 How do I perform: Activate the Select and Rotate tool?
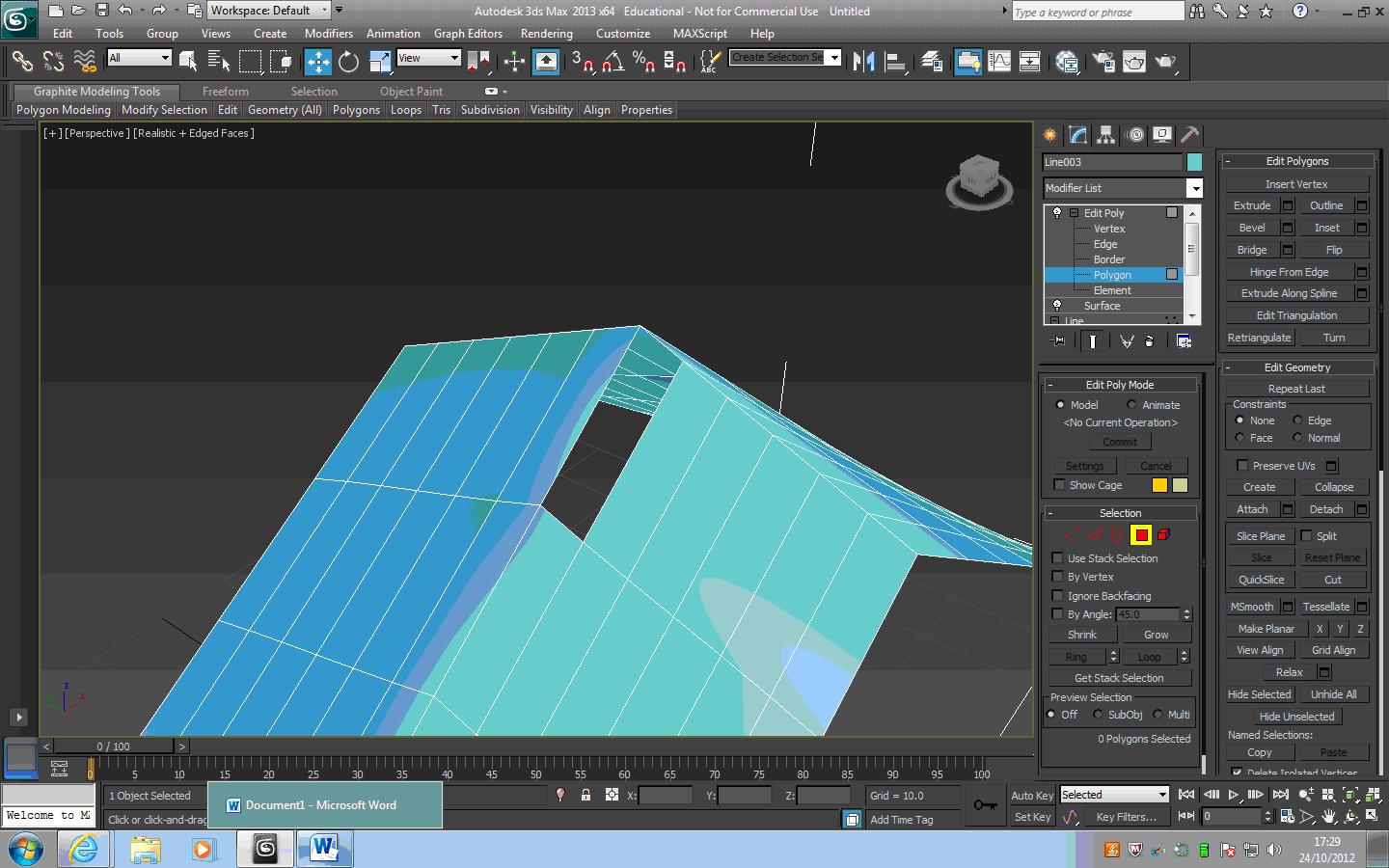pos(348,63)
